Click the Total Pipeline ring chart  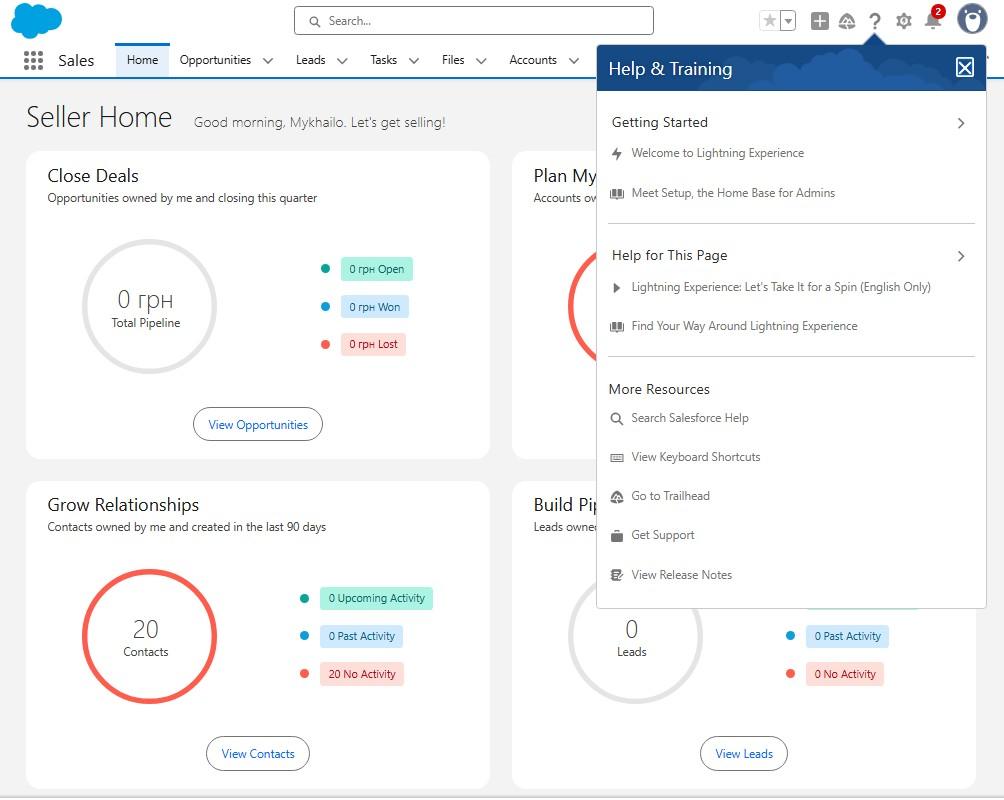click(x=149, y=307)
